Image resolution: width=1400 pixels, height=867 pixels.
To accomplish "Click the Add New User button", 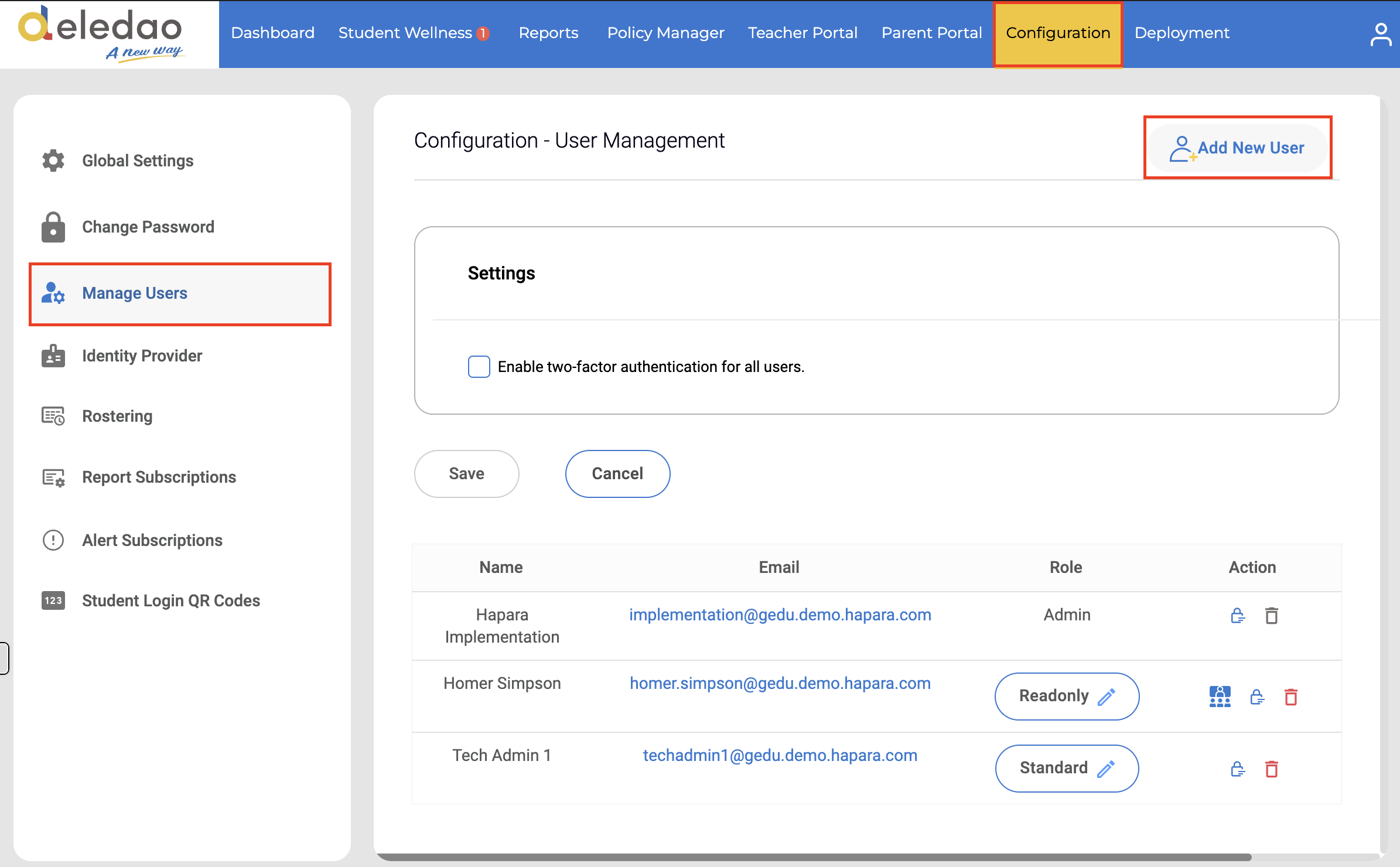I will [1238, 148].
